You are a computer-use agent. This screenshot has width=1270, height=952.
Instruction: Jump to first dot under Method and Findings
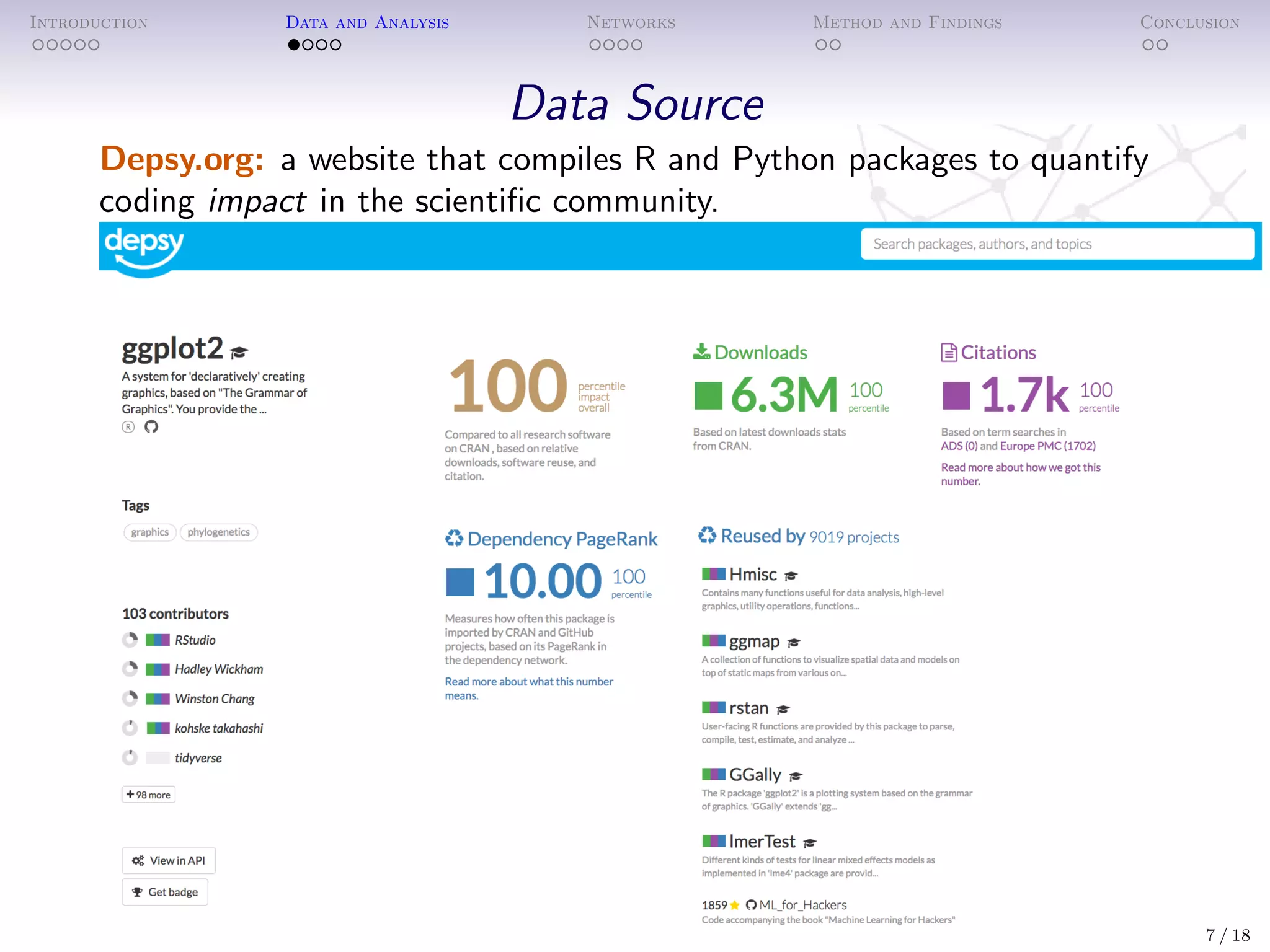coord(822,45)
